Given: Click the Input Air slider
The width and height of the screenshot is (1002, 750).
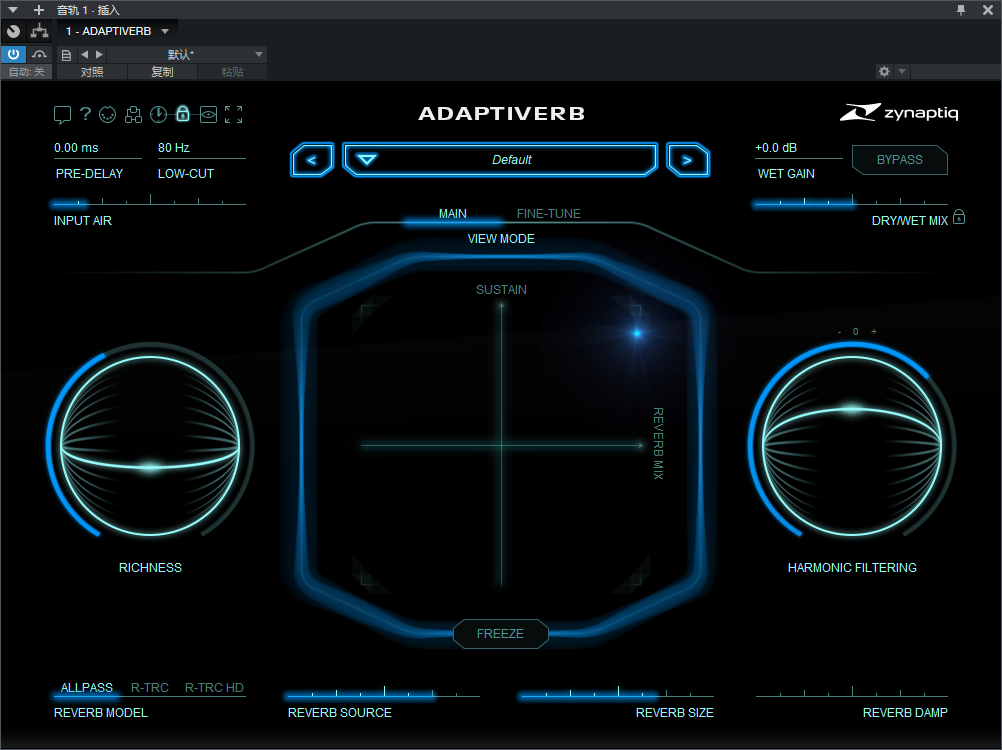Looking at the screenshot, I should 150,202.
